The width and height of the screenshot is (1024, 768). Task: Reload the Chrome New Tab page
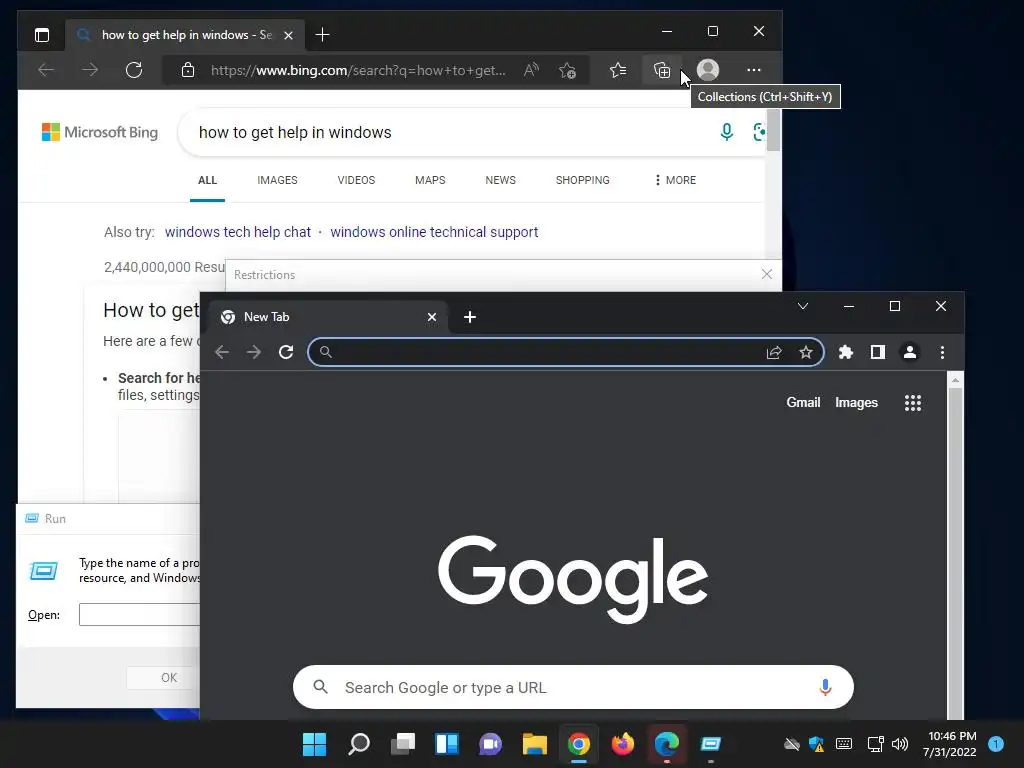point(286,353)
